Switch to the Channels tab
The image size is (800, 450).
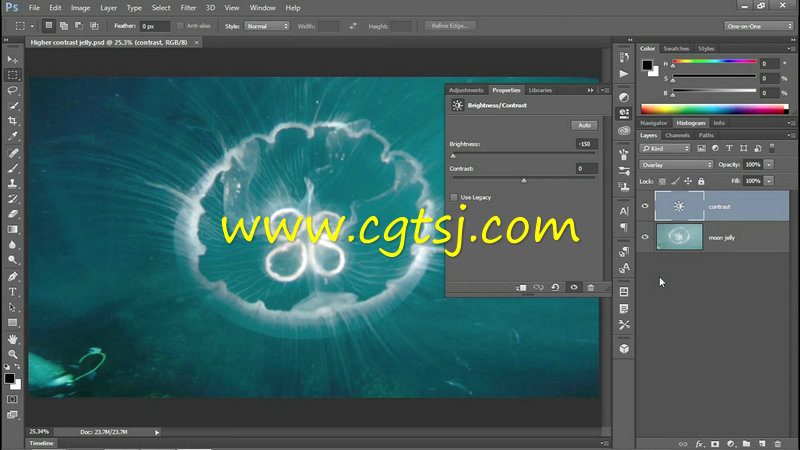point(677,135)
